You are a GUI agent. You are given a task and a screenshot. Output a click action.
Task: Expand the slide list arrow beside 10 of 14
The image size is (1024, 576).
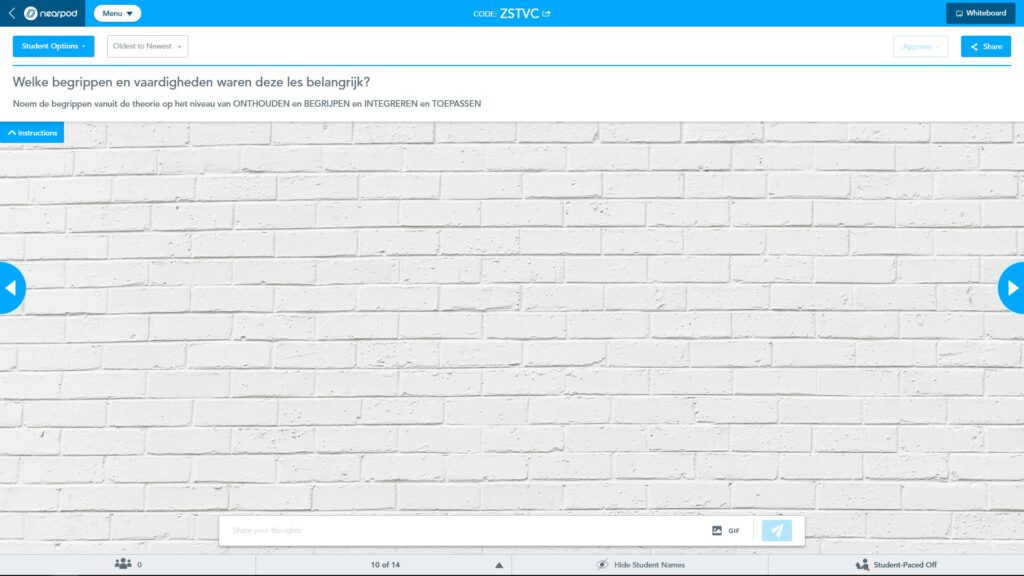(x=499, y=565)
